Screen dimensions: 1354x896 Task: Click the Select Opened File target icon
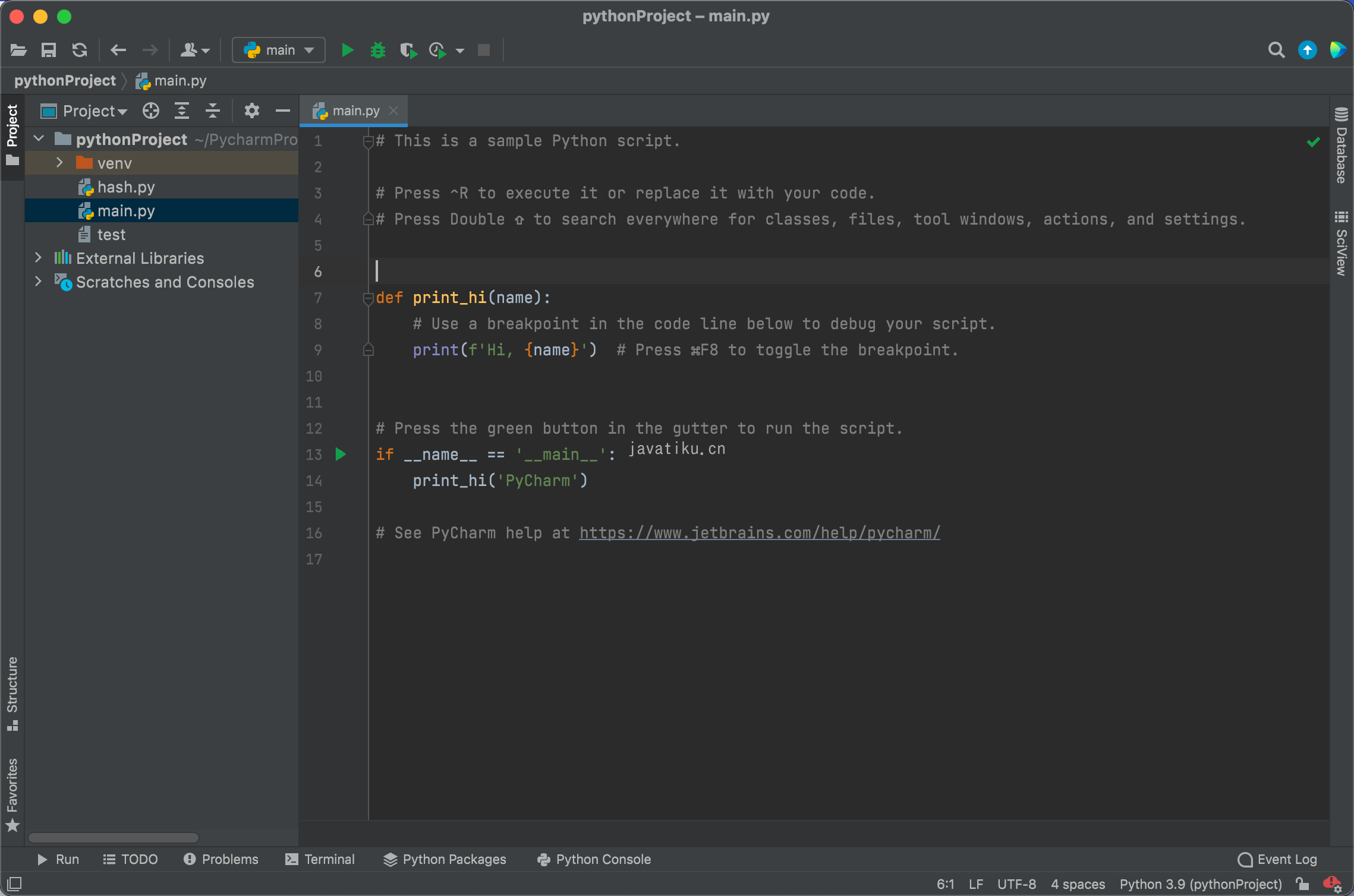[151, 111]
